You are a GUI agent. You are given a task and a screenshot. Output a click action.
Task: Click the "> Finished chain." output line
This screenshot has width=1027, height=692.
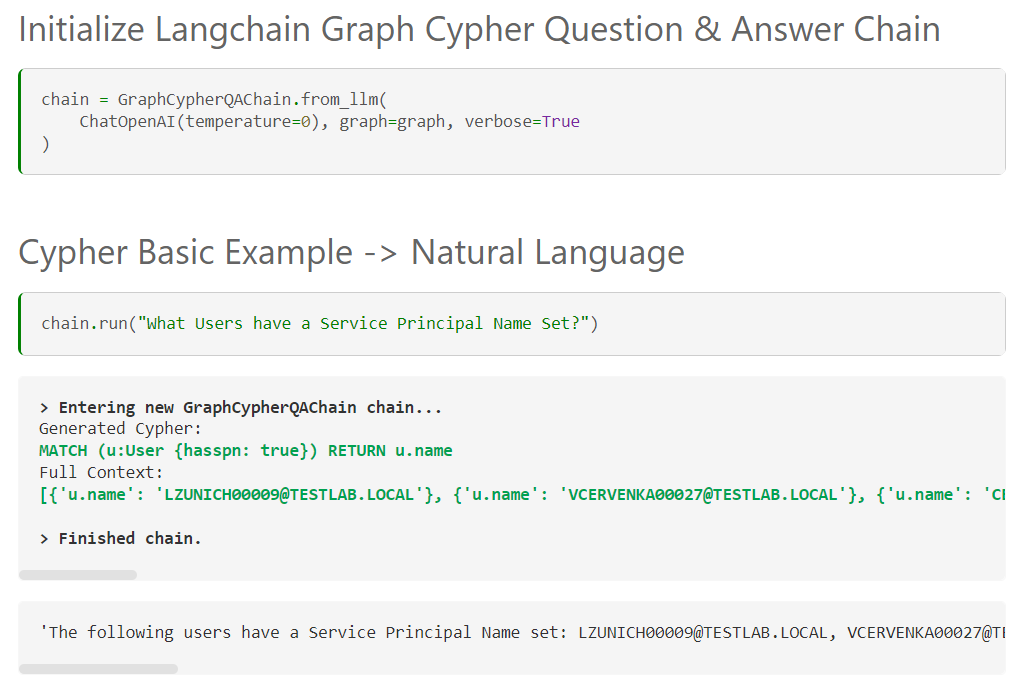[121, 538]
